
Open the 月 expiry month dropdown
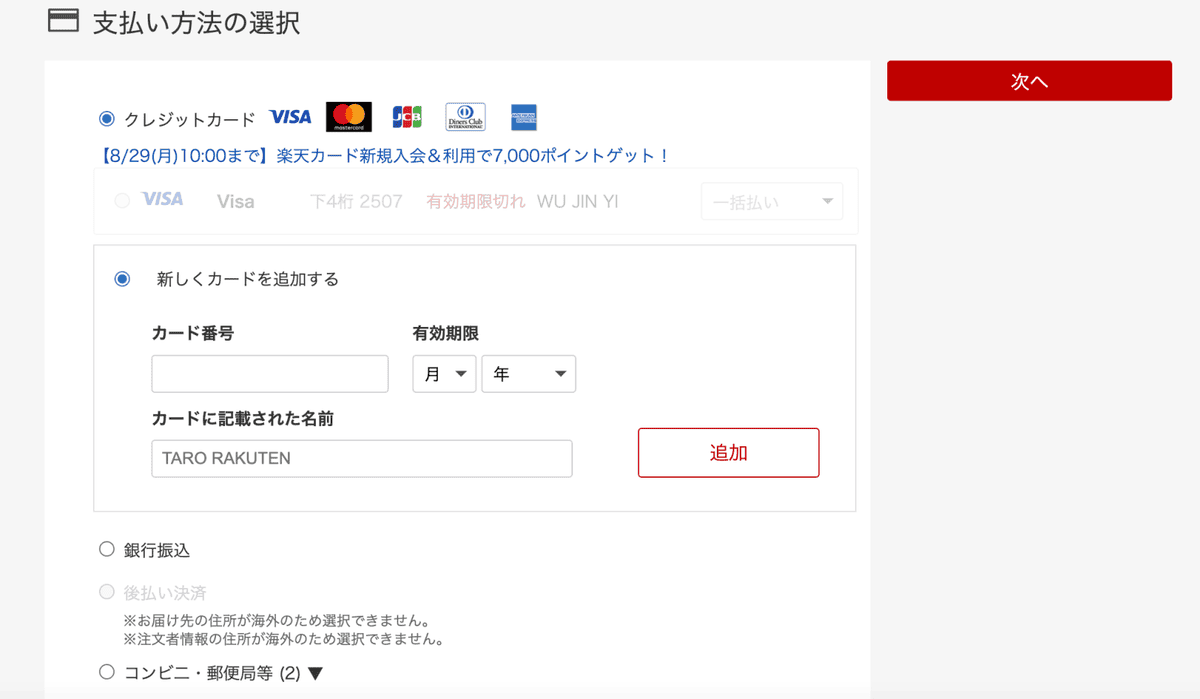[x=444, y=374]
